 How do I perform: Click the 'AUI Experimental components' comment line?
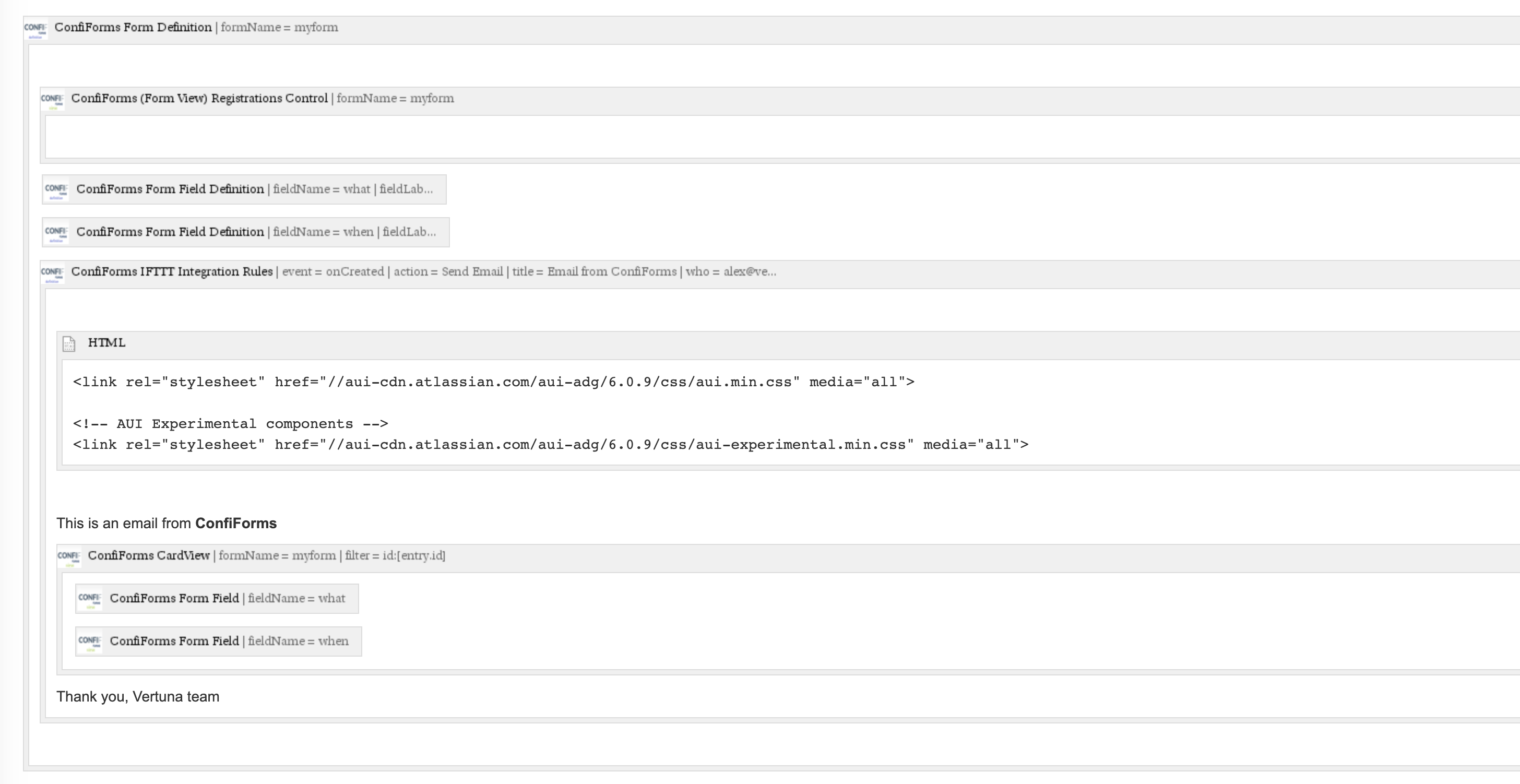[x=231, y=424]
